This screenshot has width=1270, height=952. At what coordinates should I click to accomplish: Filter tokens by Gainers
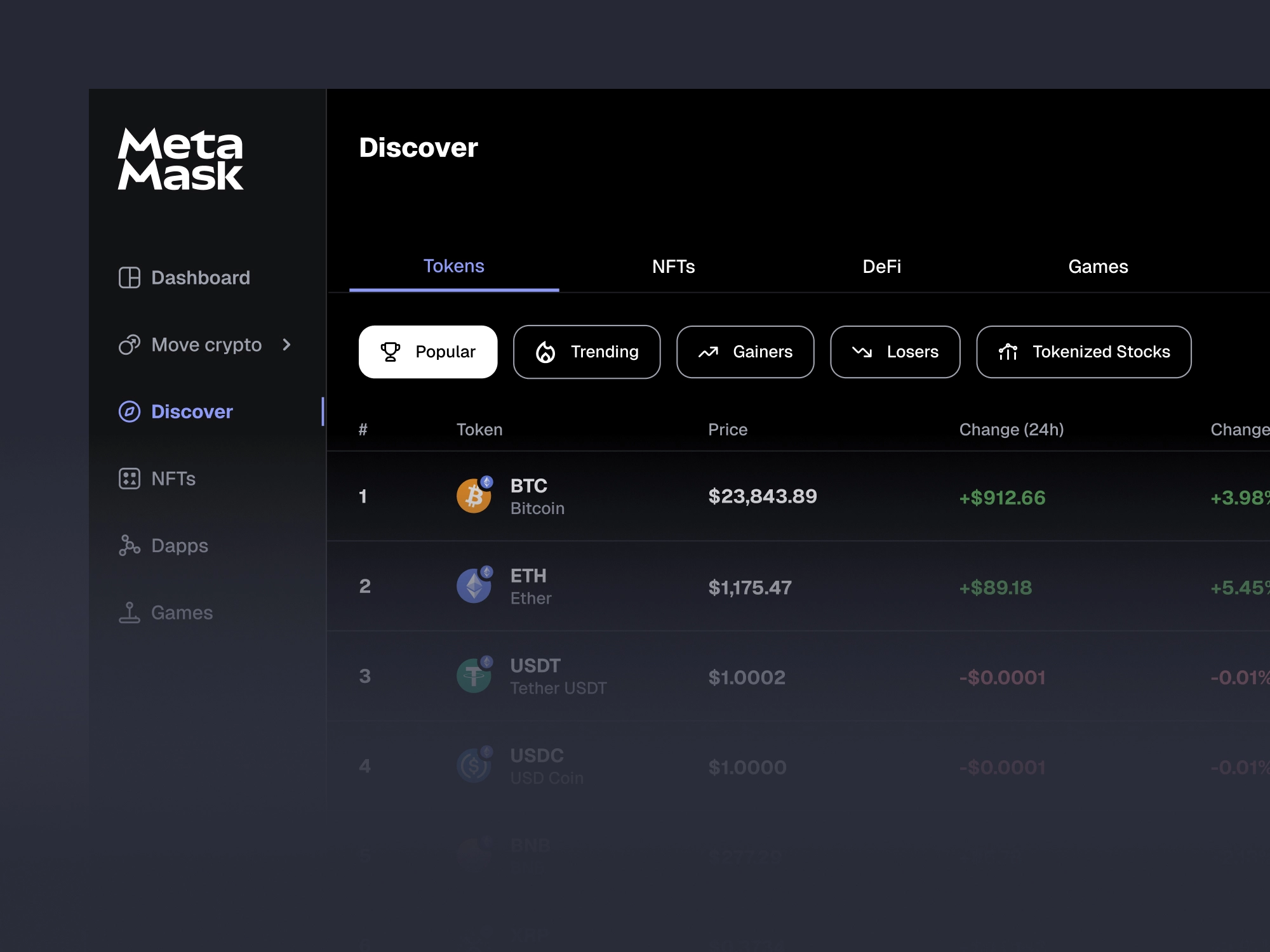745,352
